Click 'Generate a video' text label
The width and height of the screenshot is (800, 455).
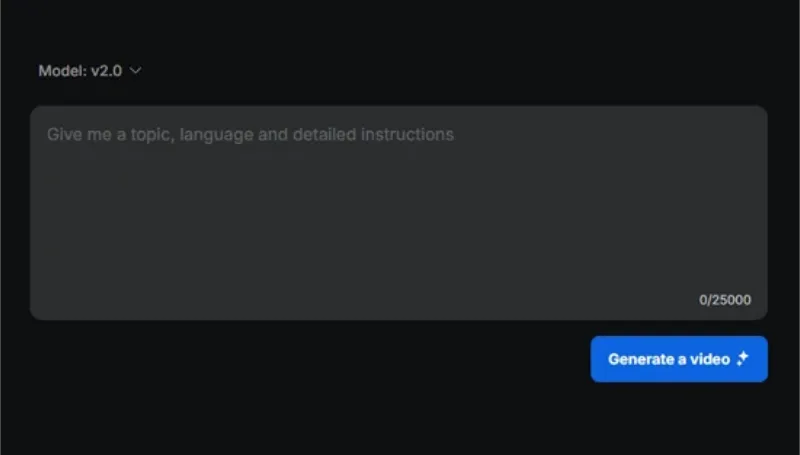tap(669, 359)
